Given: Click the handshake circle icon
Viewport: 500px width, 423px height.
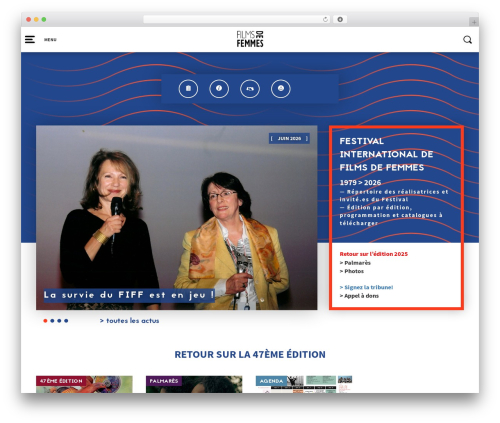Looking at the screenshot, I should pyautogui.click(x=250, y=89).
